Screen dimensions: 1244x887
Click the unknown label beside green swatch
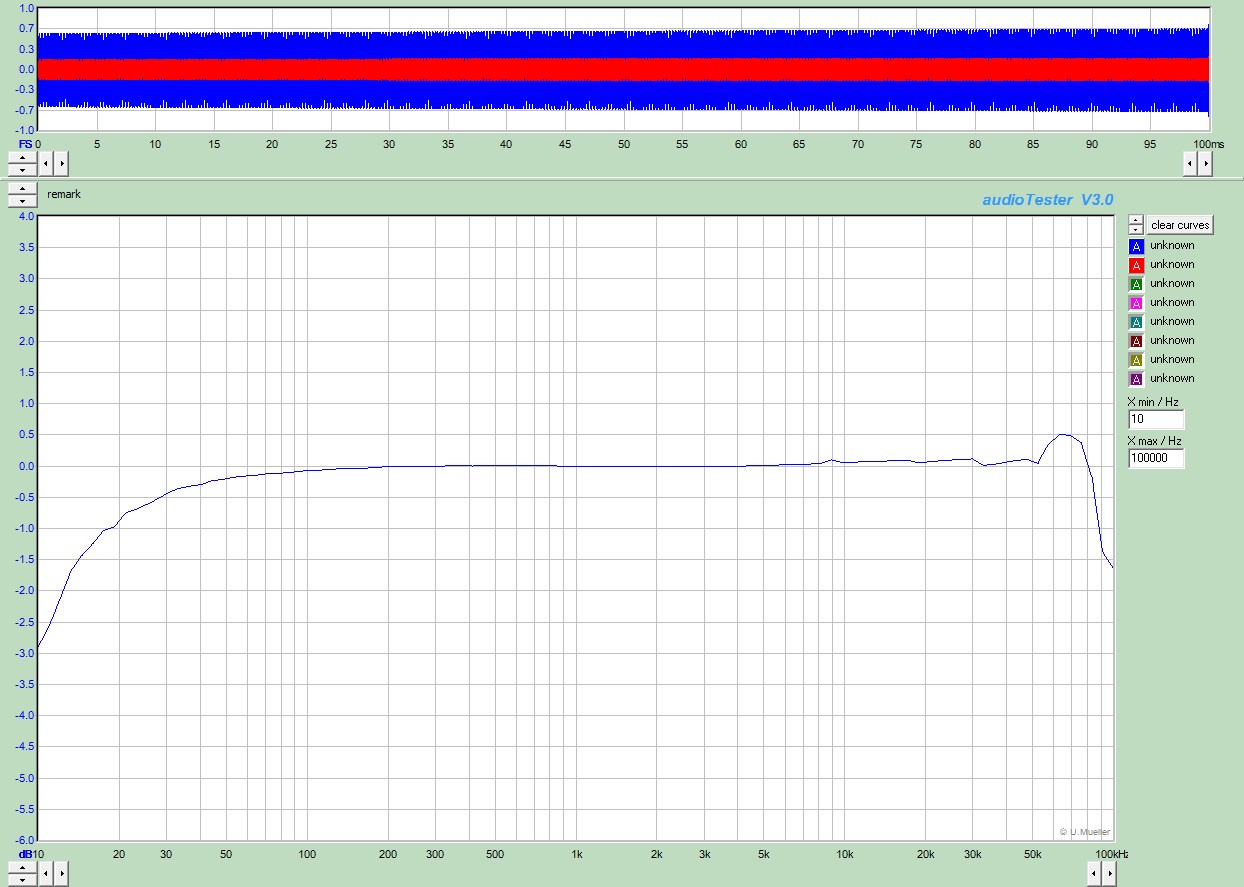click(x=1172, y=283)
